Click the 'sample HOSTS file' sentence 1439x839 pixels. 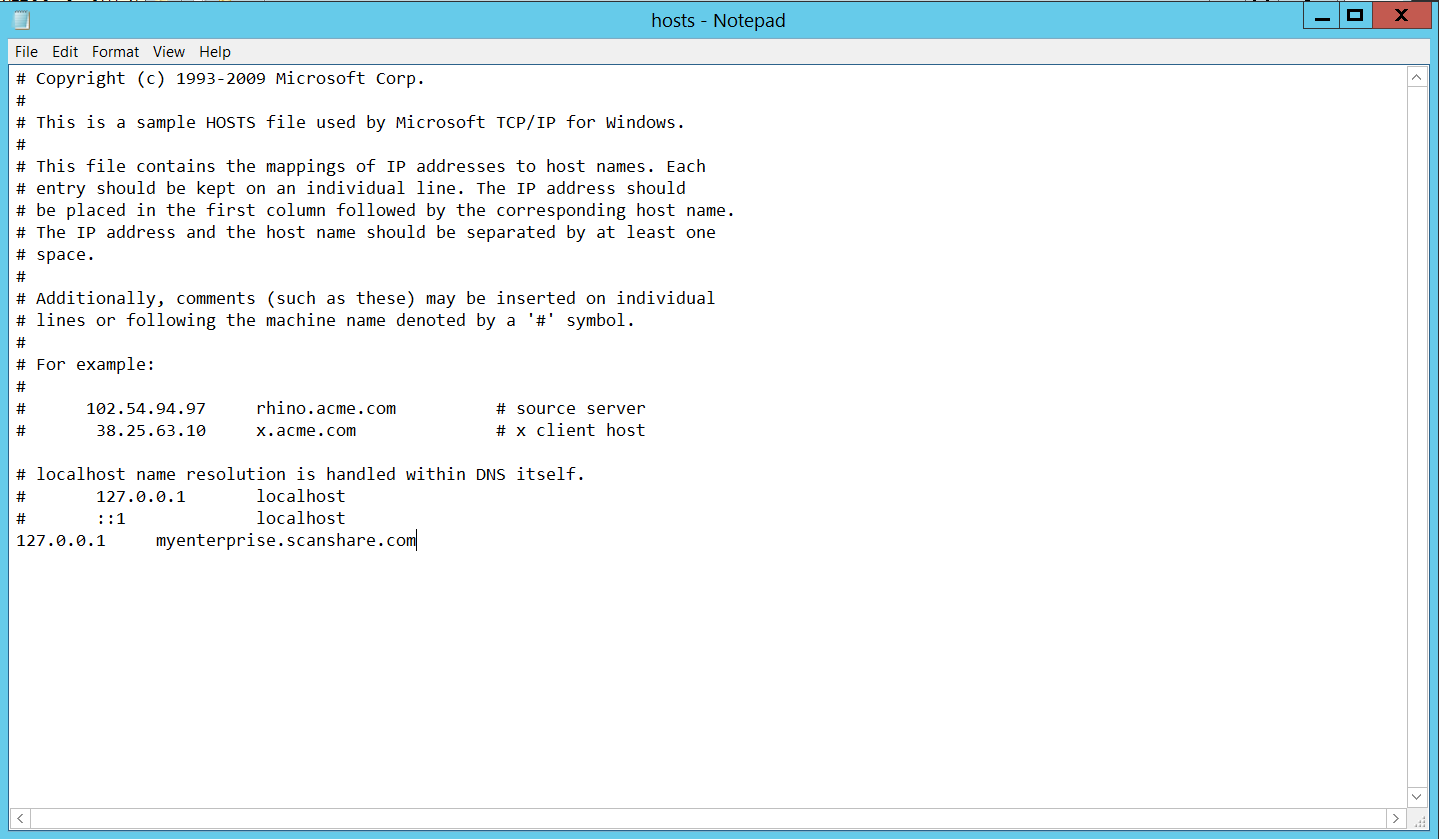coord(351,123)
